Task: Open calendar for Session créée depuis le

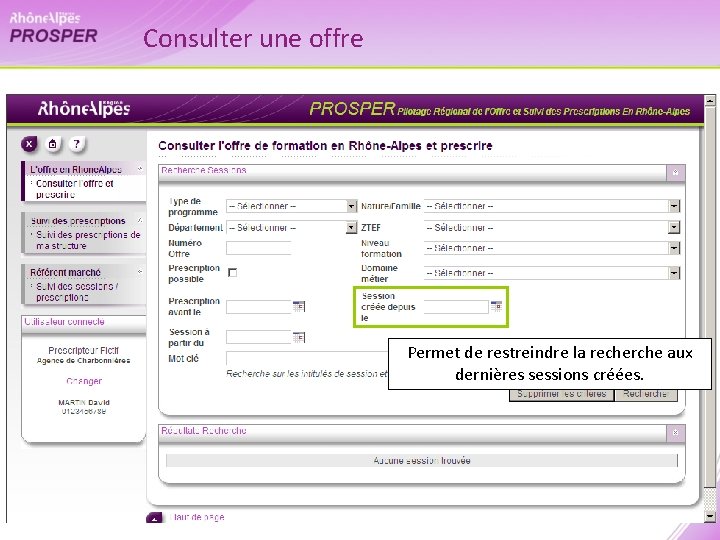Action: (x=496, y=306)
